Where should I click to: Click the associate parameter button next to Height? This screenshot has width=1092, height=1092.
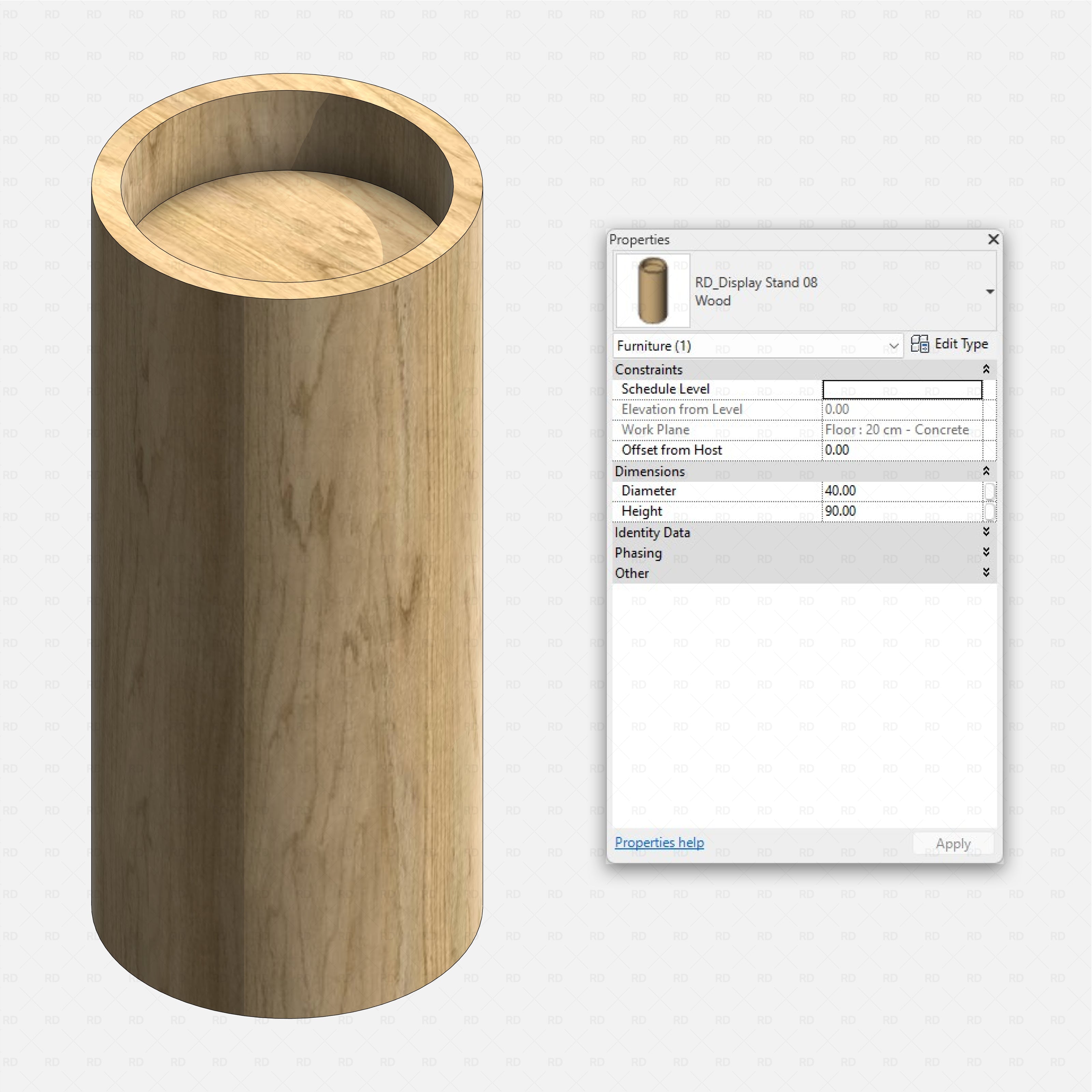pos(989,512)
